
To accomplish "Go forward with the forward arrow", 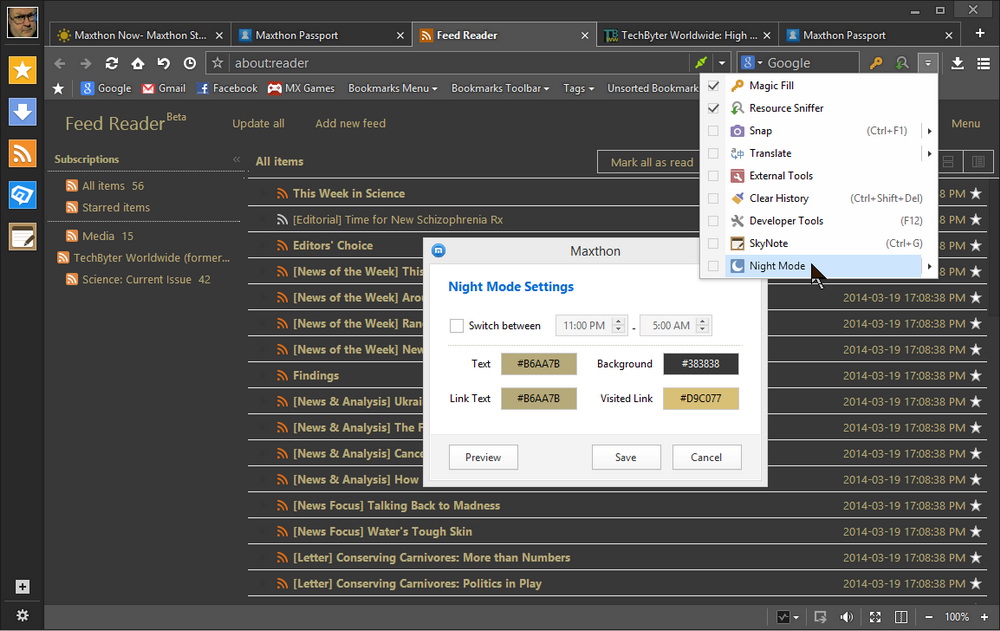I will click(x=85, y=63).
